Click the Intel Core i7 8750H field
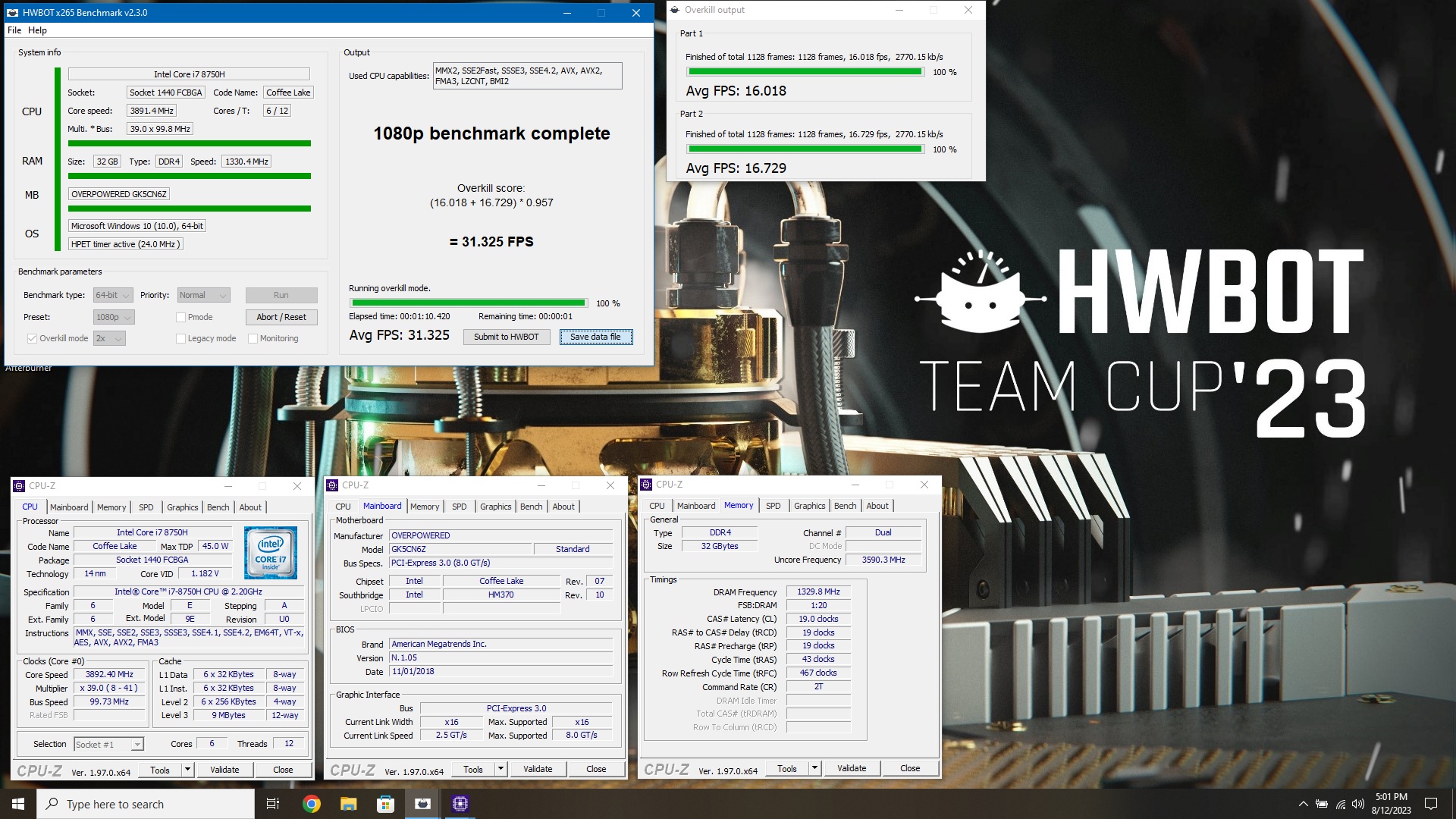The height and width of the screenshot is (819, 1456). 189,74
